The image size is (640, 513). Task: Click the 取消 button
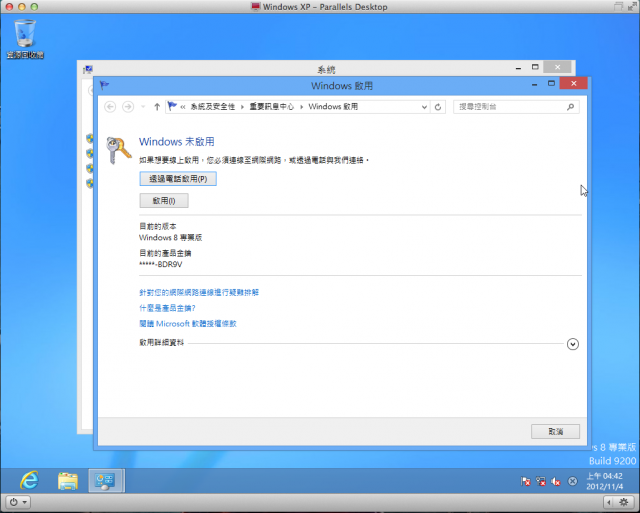pos(555,431)
